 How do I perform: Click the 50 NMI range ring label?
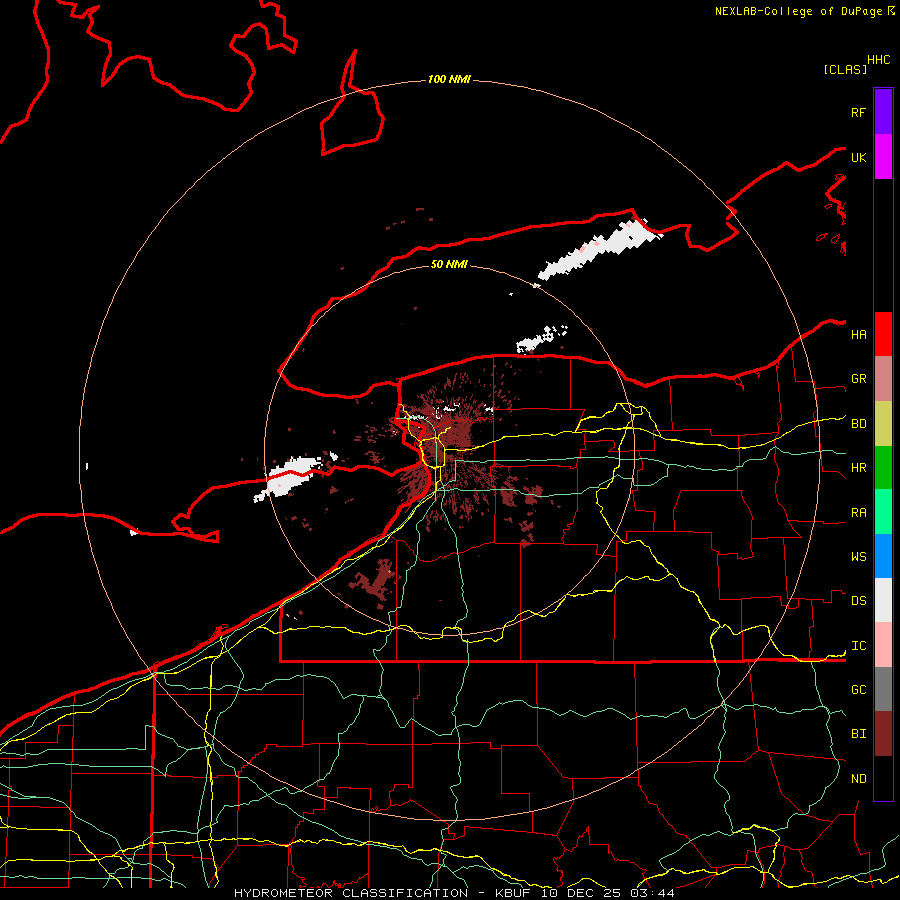coord(449,264)
